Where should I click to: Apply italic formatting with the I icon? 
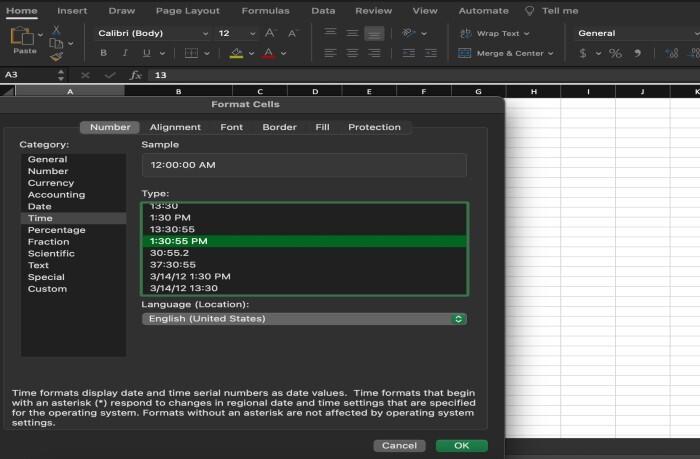(124, 53)
